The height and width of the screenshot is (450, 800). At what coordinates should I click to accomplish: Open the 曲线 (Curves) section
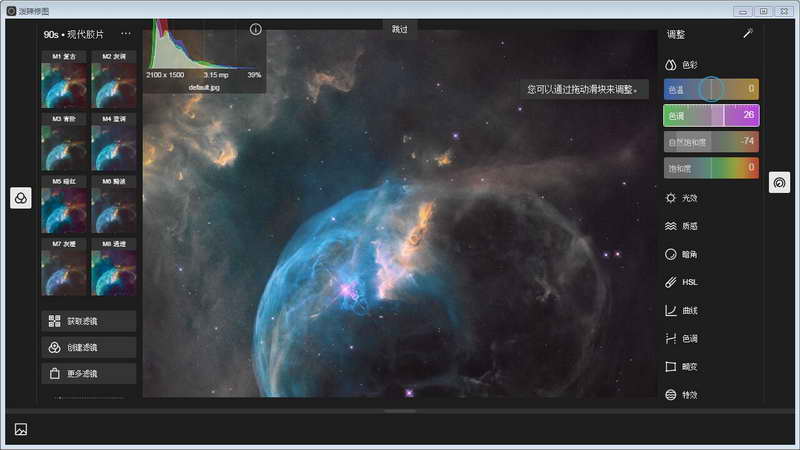click(x=684, y=310)
